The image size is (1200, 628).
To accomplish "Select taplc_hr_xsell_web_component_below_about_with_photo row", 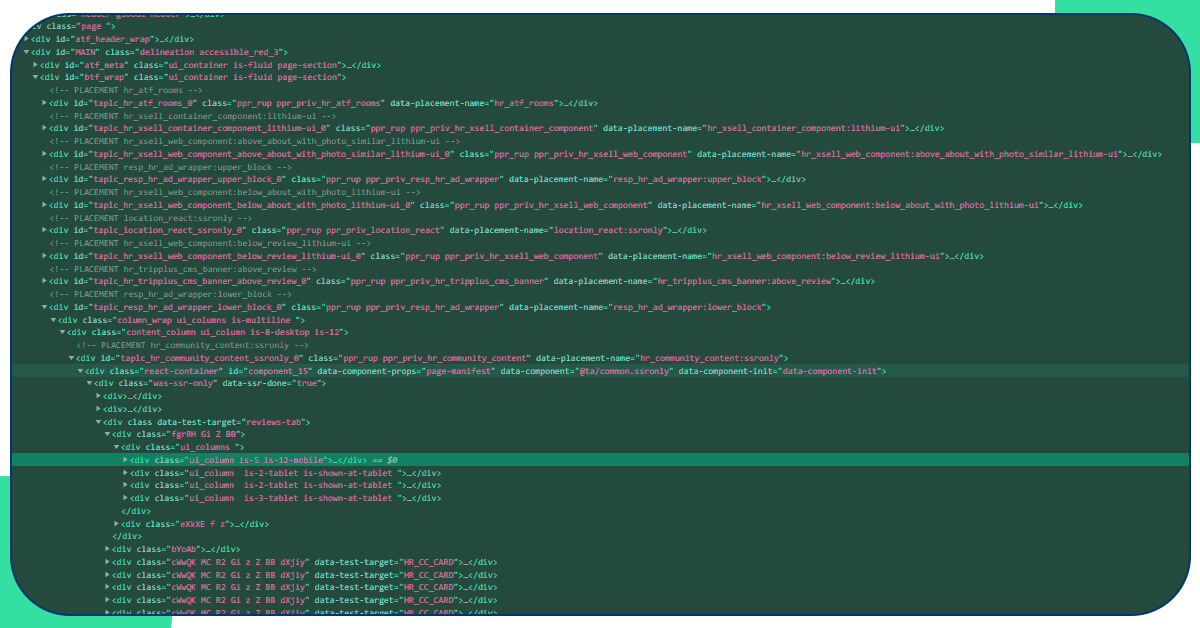I will [565, 205].
